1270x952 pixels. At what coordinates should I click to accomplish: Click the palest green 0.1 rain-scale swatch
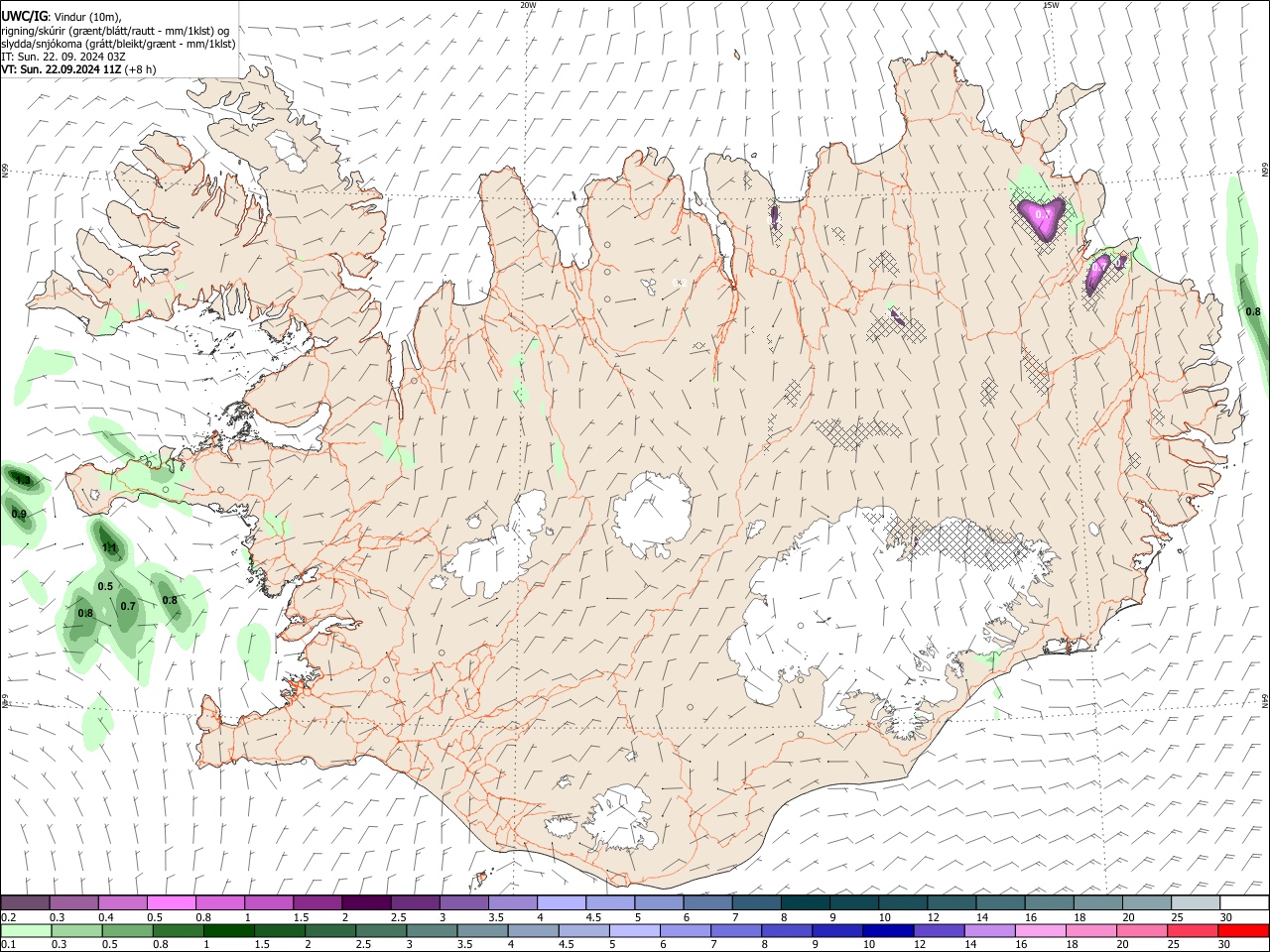point(26,930)
